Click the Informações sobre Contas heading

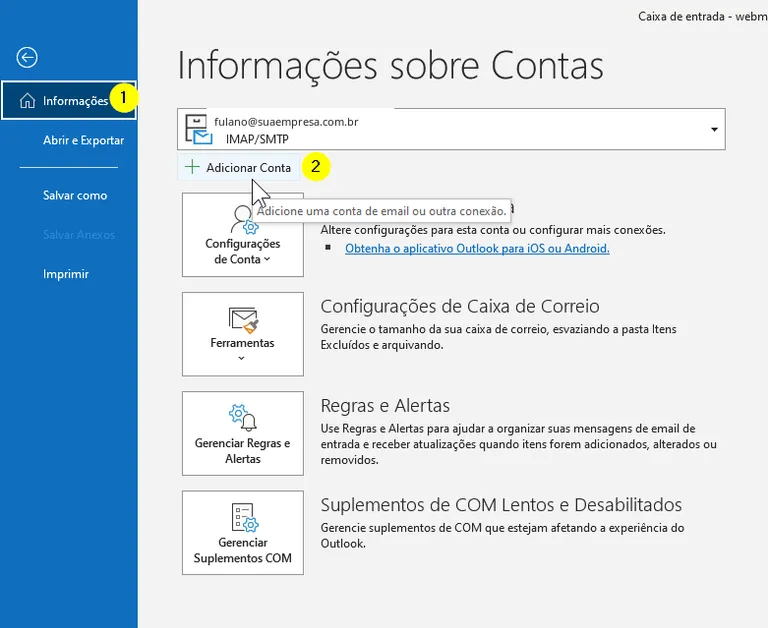pyautogui.click(x=390, y=66)
